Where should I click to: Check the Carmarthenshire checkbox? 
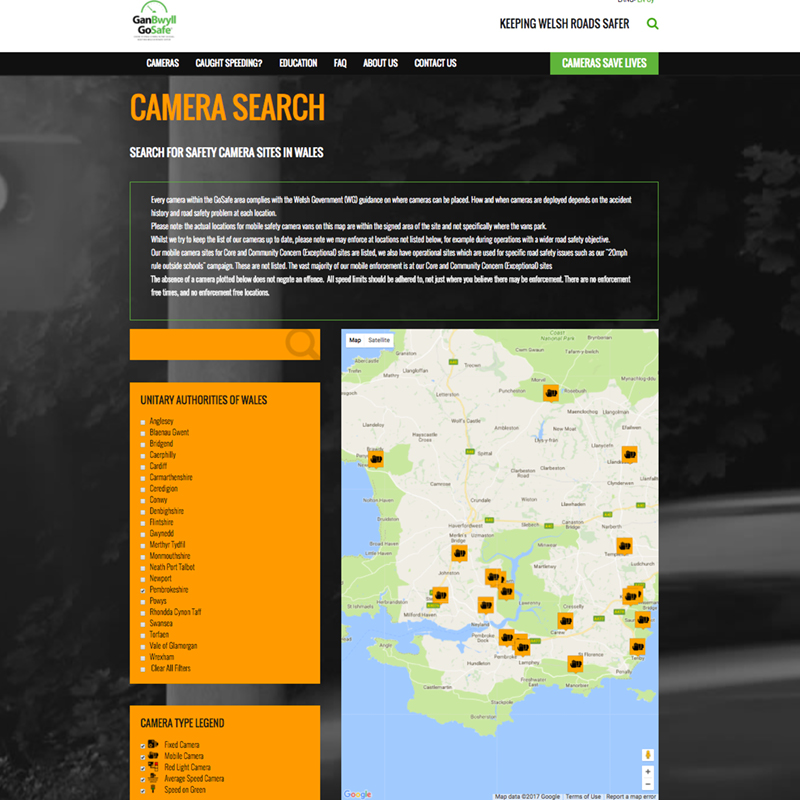point(143,478)
